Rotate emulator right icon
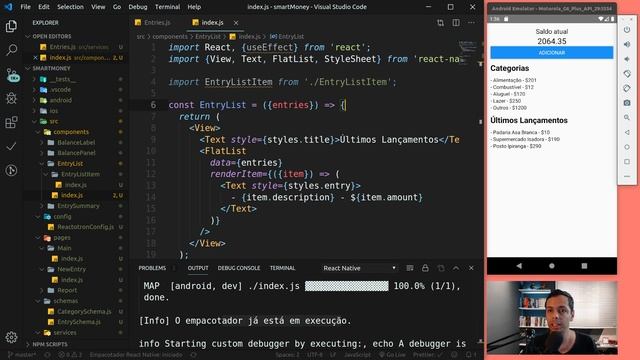The width and height of the screenshot is (640, 360). tap(627, 89)
